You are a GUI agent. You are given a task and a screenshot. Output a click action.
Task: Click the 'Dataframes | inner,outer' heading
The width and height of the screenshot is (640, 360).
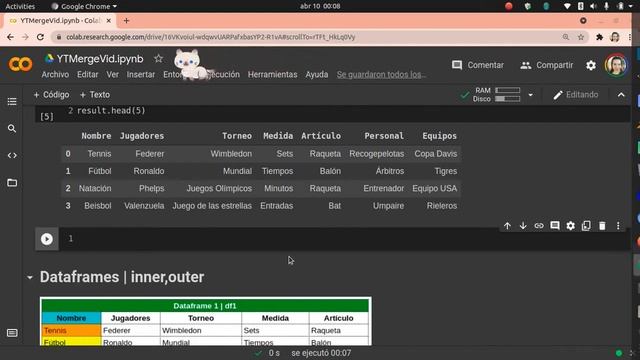click(x=122, y=277)
